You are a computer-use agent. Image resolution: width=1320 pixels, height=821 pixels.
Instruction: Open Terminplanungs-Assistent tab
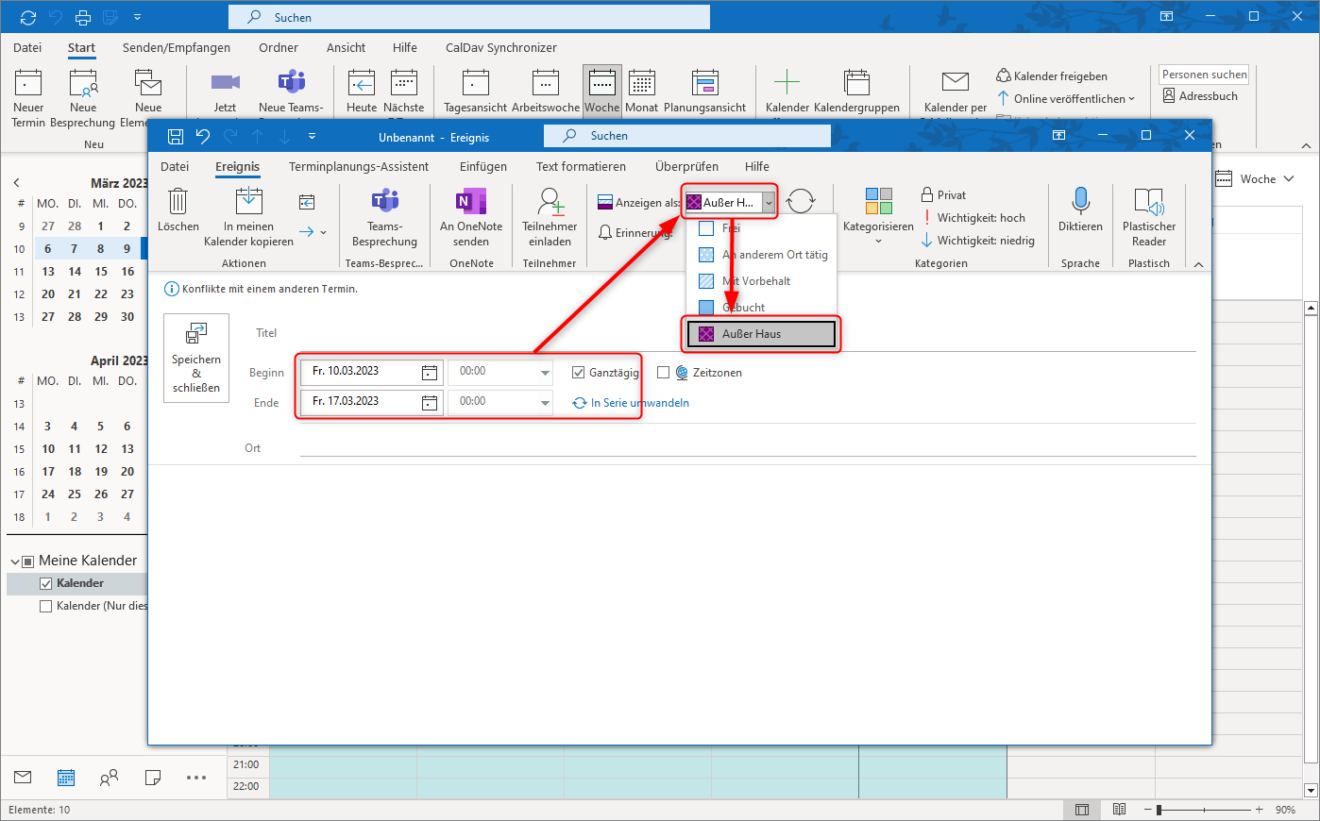point(359,167)
